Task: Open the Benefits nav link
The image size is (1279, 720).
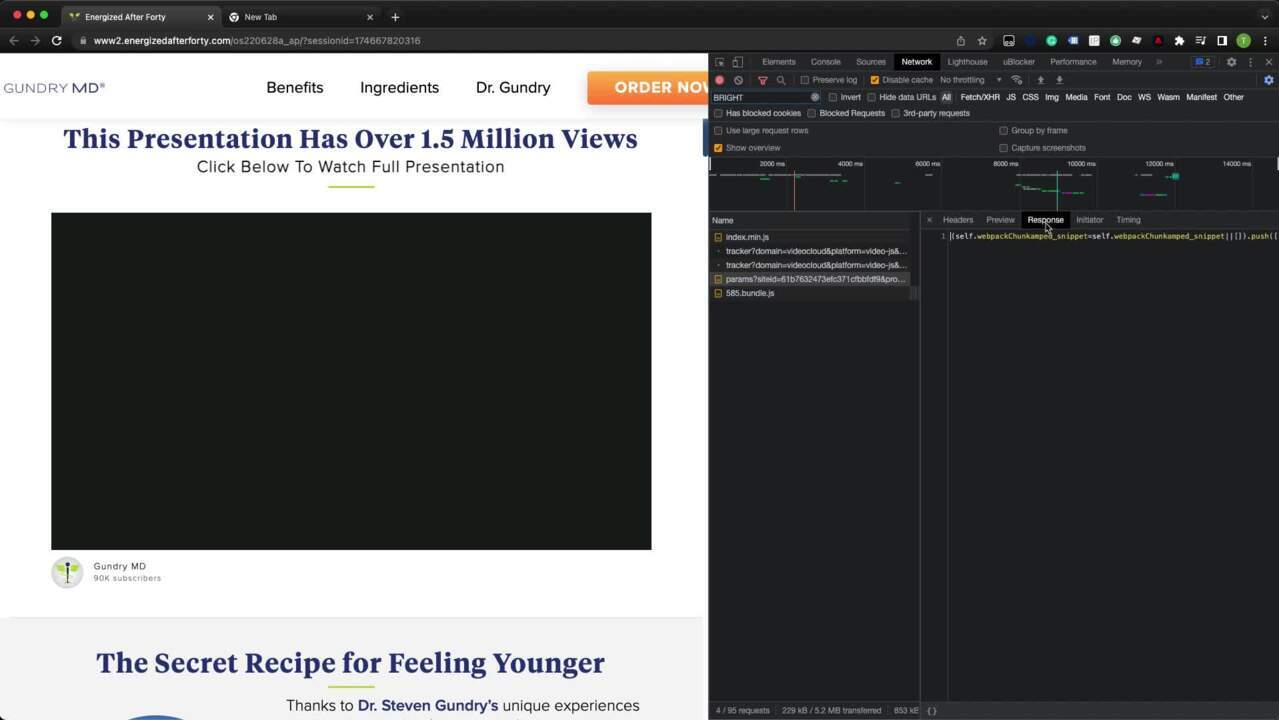Action: (295, 88)
